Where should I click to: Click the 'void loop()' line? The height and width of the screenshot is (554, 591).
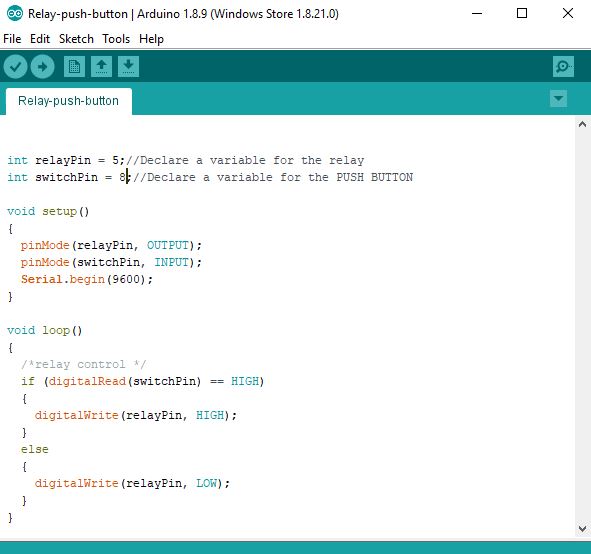click(44, 331)
